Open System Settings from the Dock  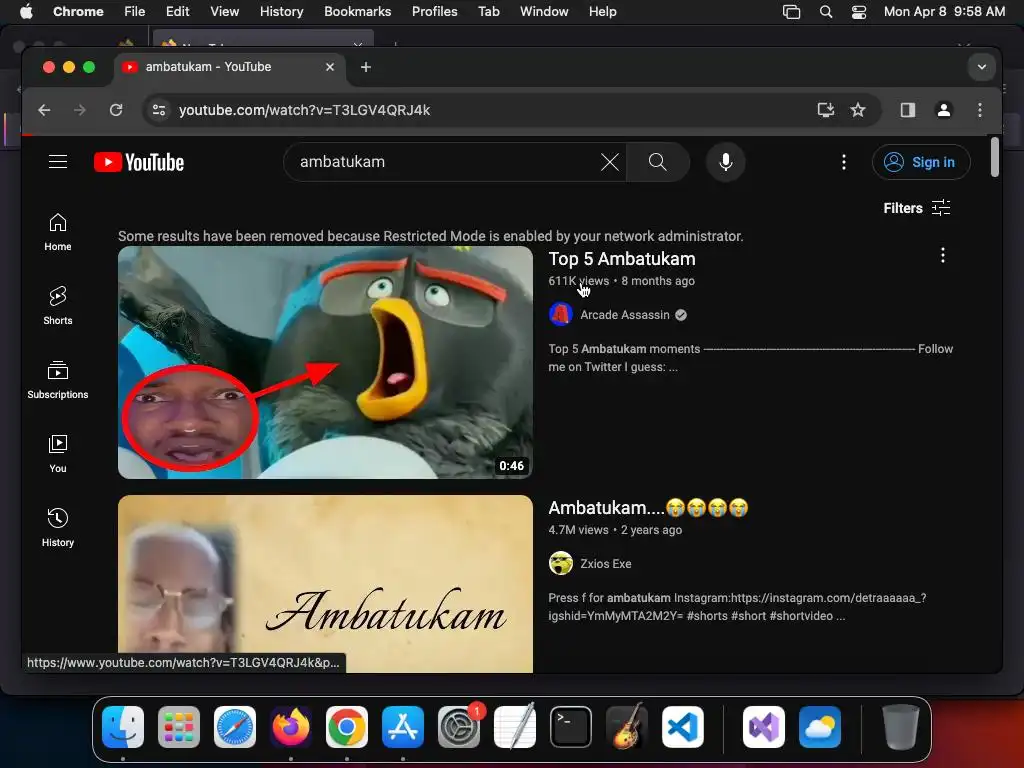click(459, 727)
